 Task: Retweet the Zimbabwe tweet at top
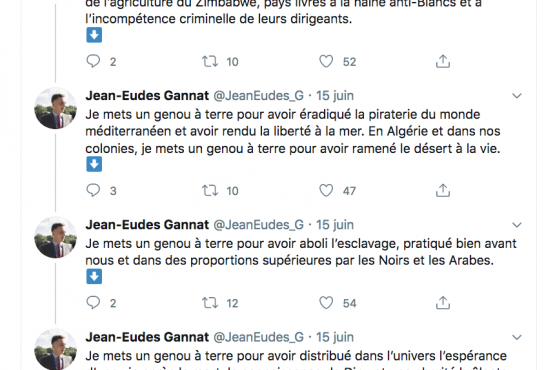(x=210, y=61)
